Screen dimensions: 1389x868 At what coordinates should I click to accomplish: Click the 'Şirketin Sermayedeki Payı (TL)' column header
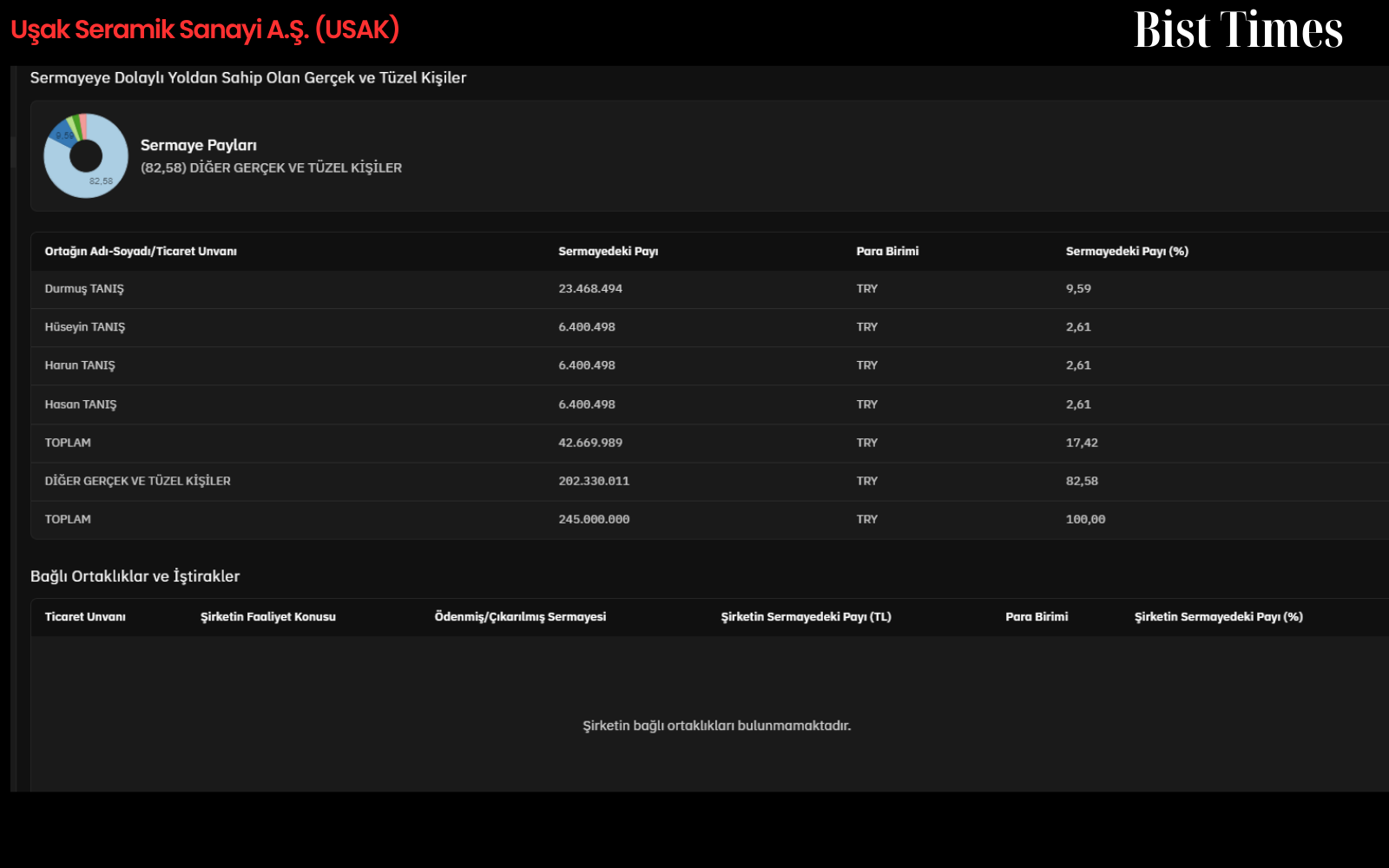806,617
